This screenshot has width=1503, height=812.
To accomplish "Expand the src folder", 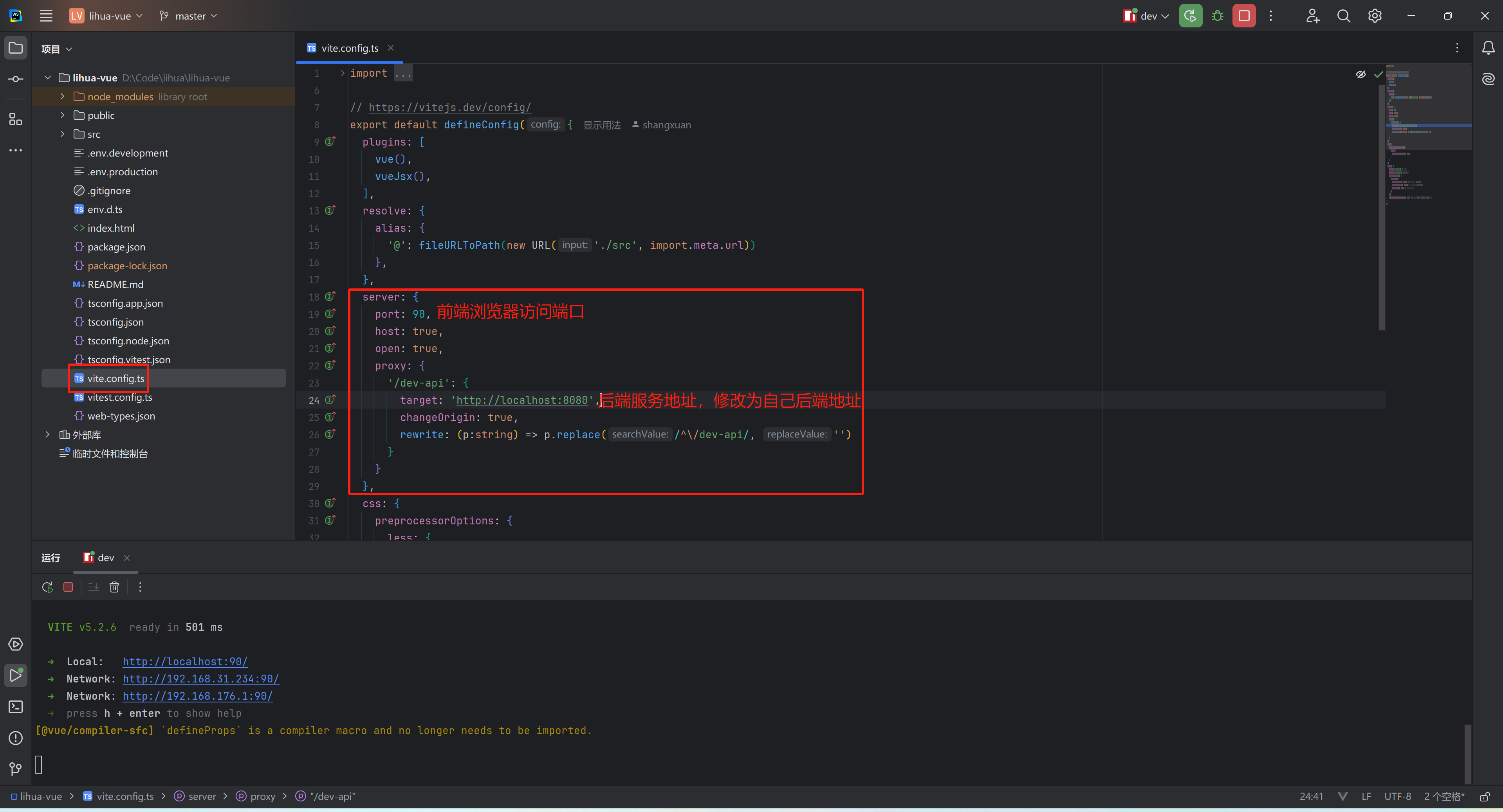I will tap(62, 134).
